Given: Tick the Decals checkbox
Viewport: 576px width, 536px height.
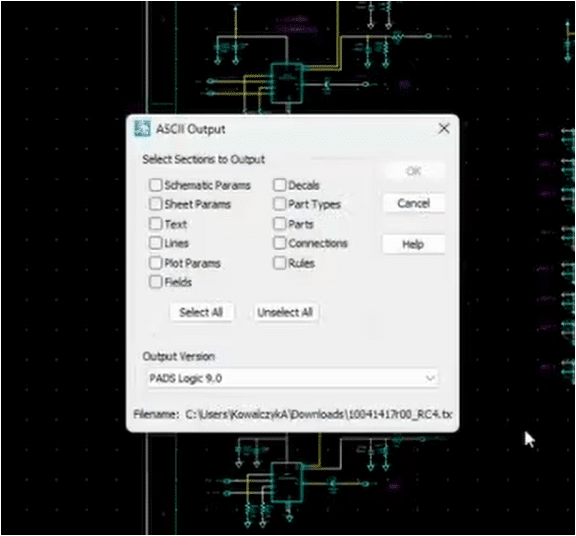Looking at the screenshot, I should pyautogui.click(x=280, y=185).
